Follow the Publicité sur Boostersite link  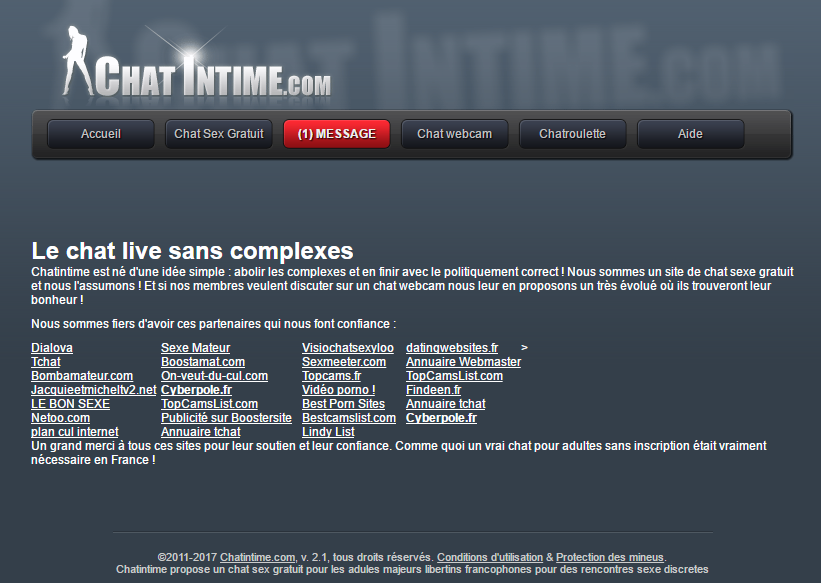tap(226, 418)
